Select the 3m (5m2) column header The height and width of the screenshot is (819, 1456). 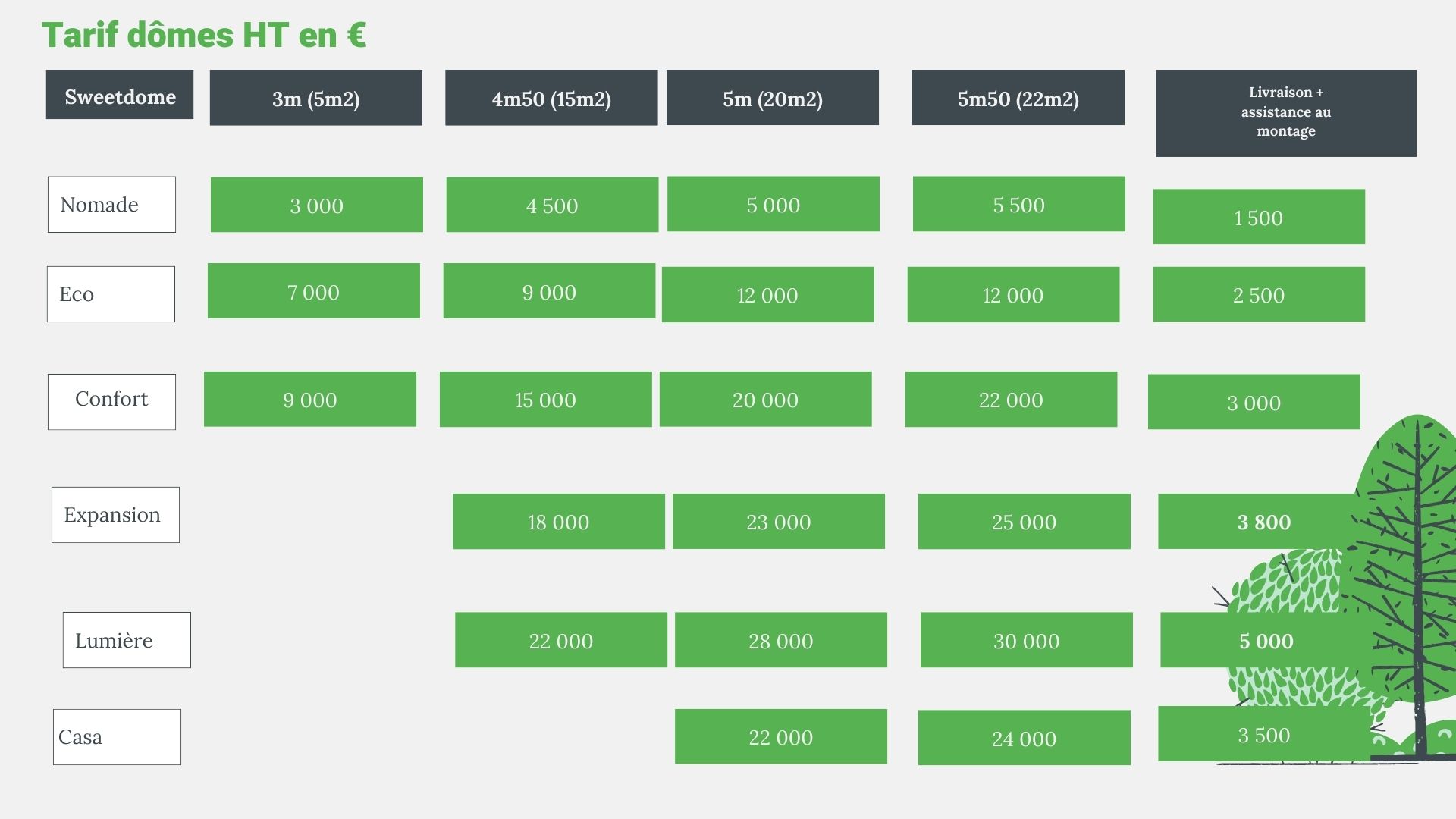(x=315, y=98)
